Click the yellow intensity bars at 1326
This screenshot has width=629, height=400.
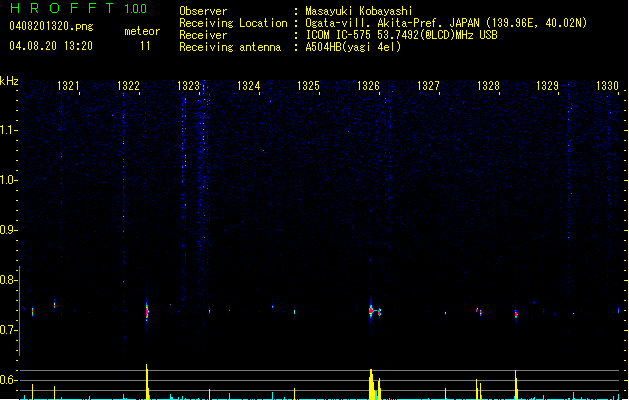tap(374, 384)
